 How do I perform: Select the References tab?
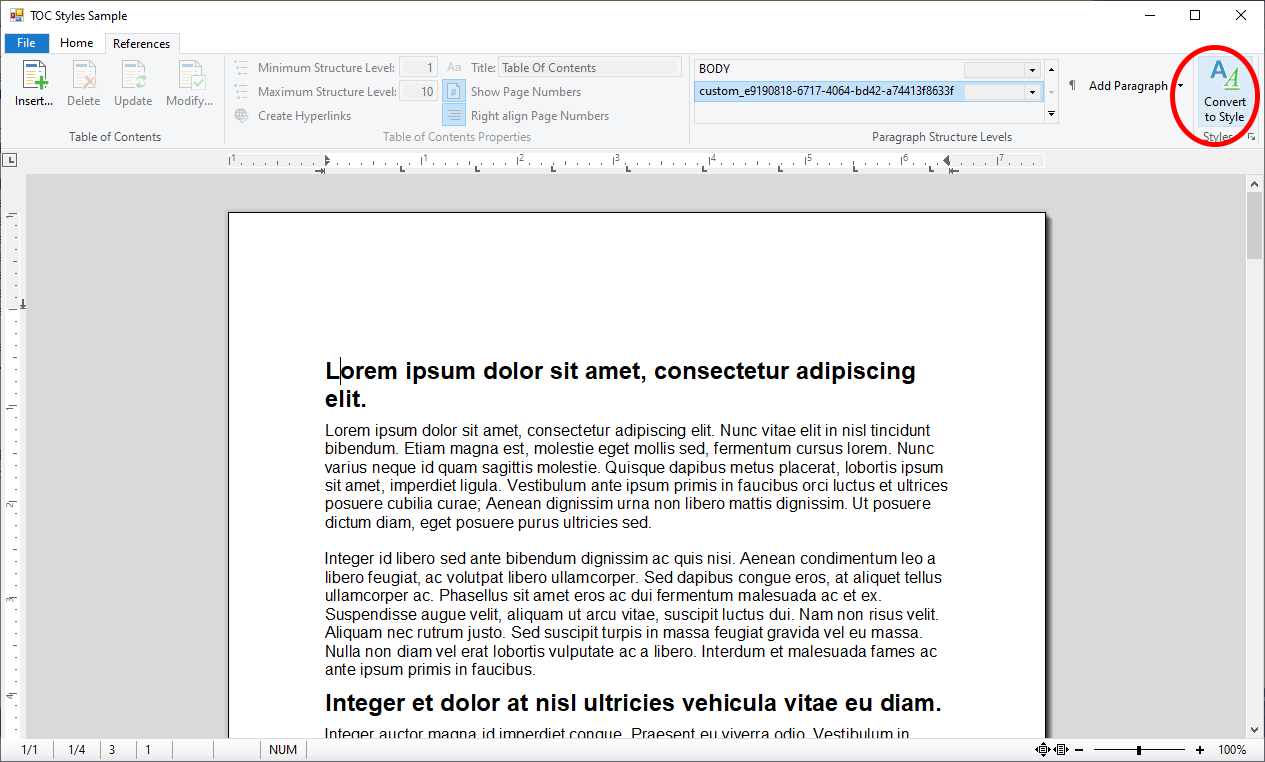[142, 43]
